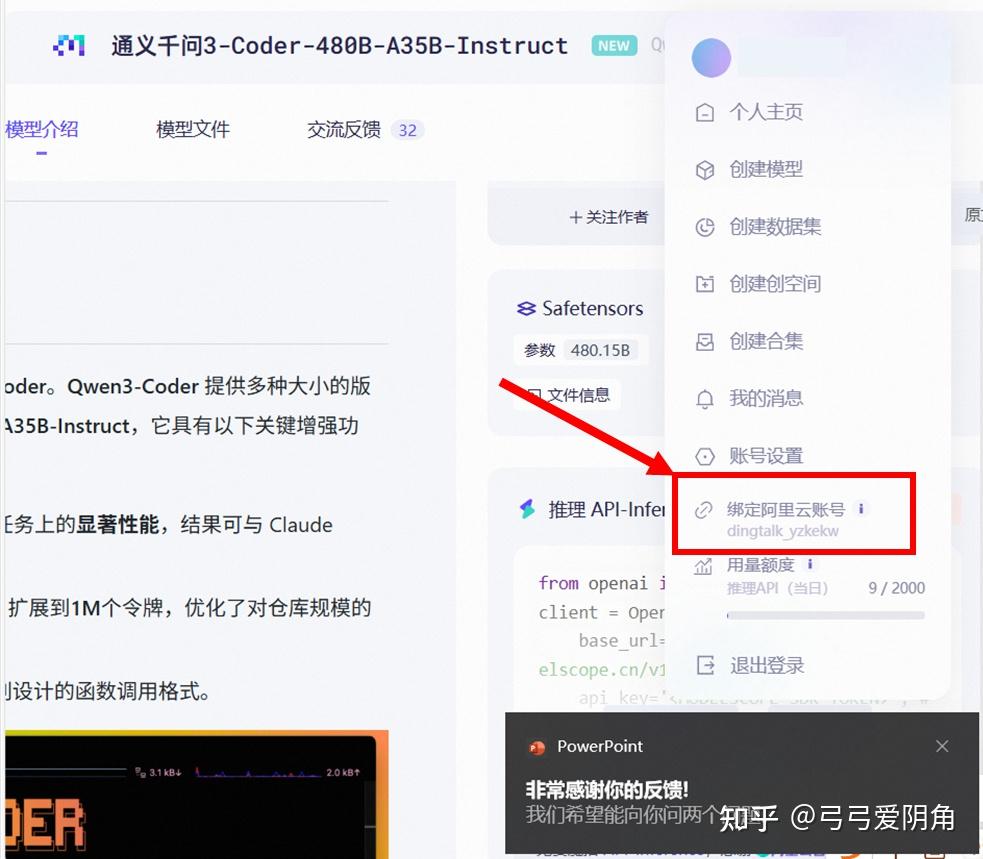This screenshot has height=859, width=983.
Task: Select the 模型介绍 tab
Action: tap(41, 128)
